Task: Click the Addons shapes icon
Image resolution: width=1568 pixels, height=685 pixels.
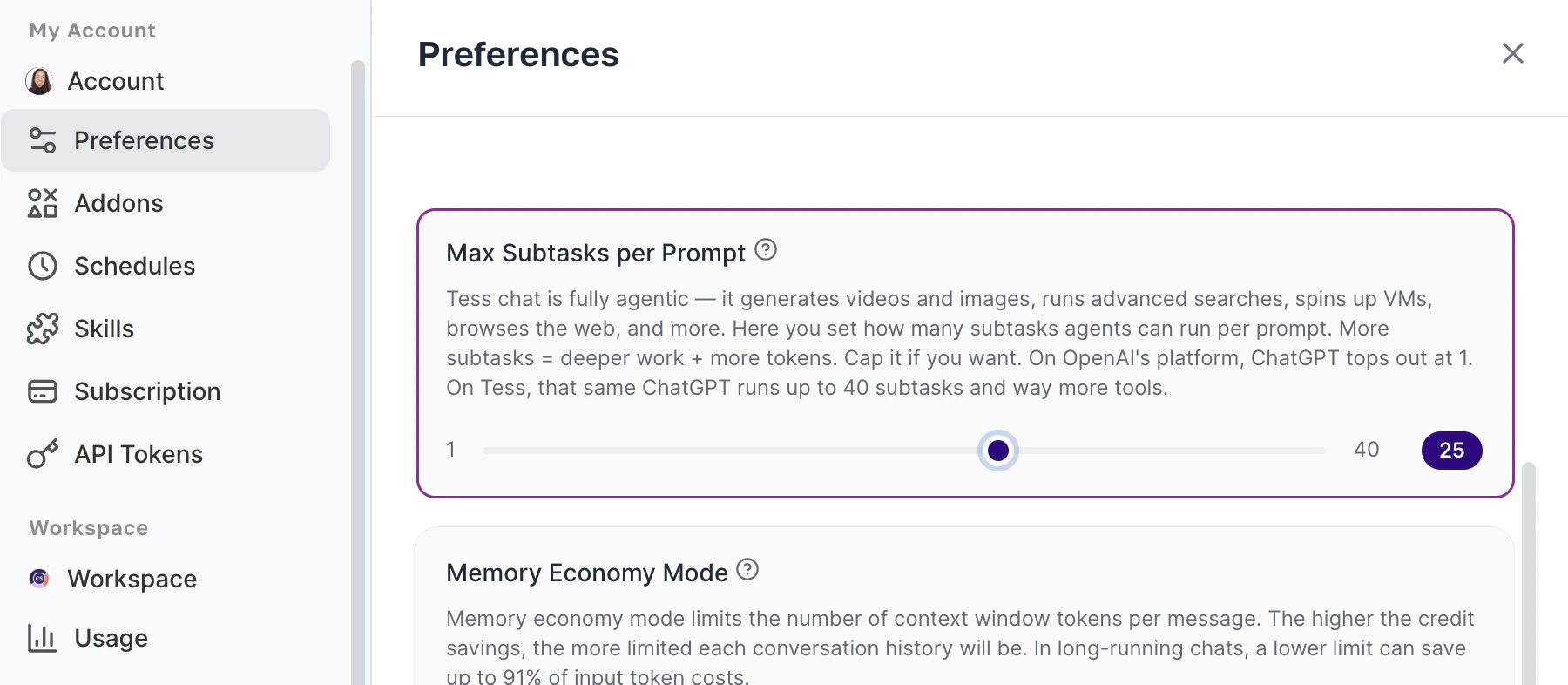Action: click(x=43, y=203)
